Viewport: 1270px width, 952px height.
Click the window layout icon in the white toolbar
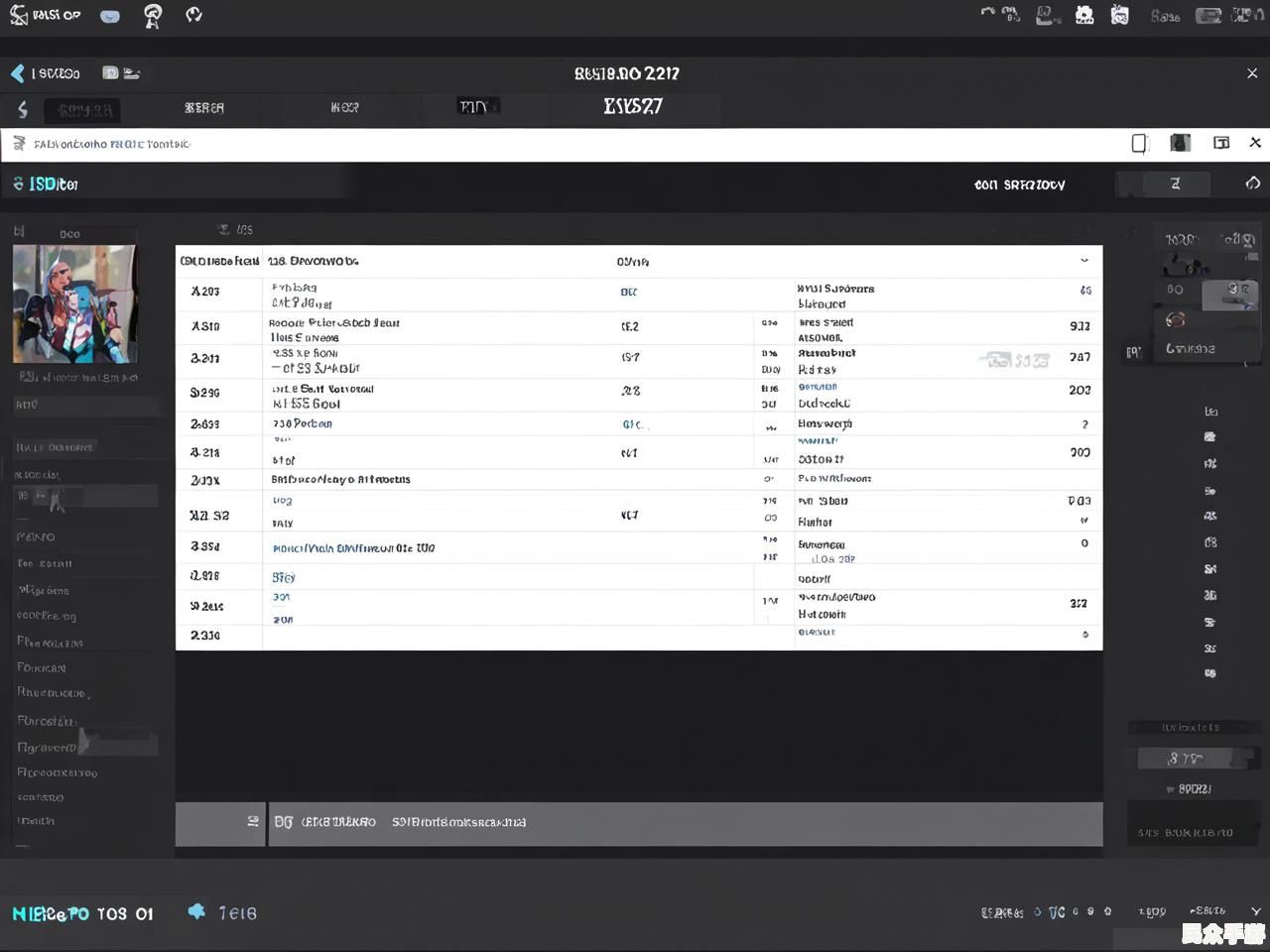tap(1221, 144)
